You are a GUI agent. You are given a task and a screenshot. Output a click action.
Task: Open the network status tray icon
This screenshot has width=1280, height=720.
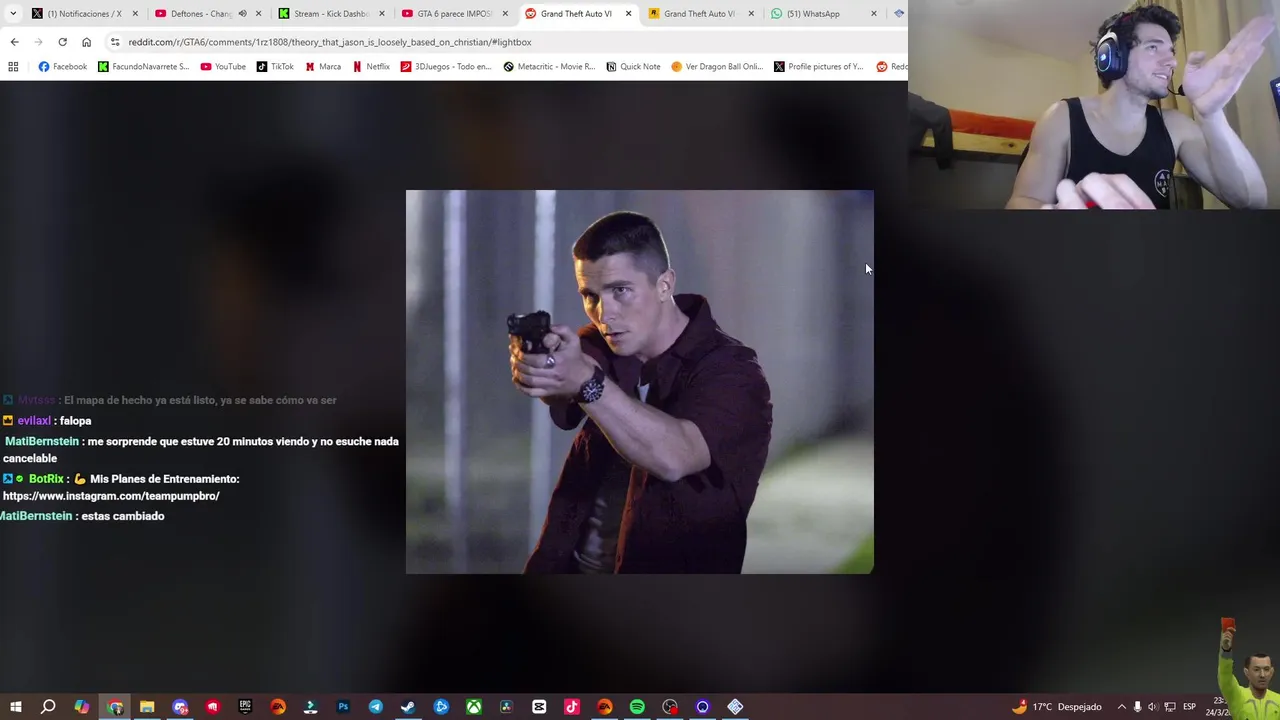1169,707
